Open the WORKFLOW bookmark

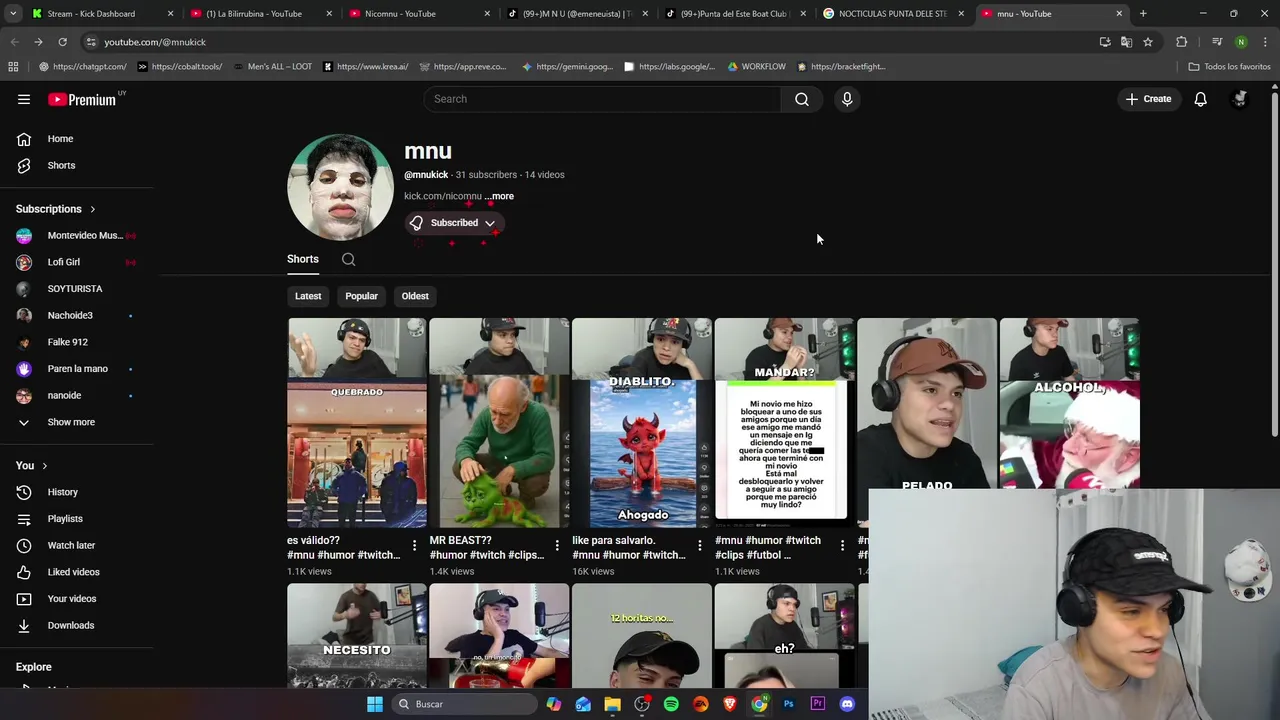pos(756,67)
